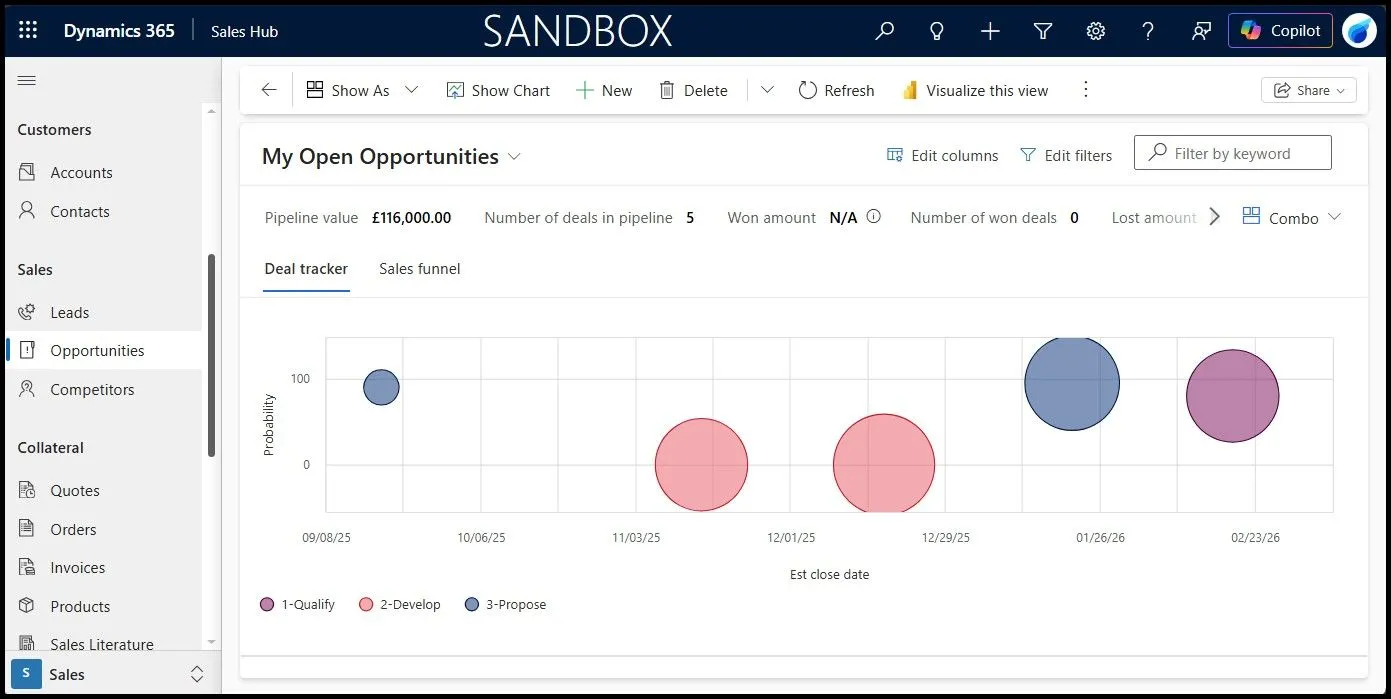Click the small blue bubble near 09/08/25
Viewport: 1391px width, 699px height.
point(381,387)
